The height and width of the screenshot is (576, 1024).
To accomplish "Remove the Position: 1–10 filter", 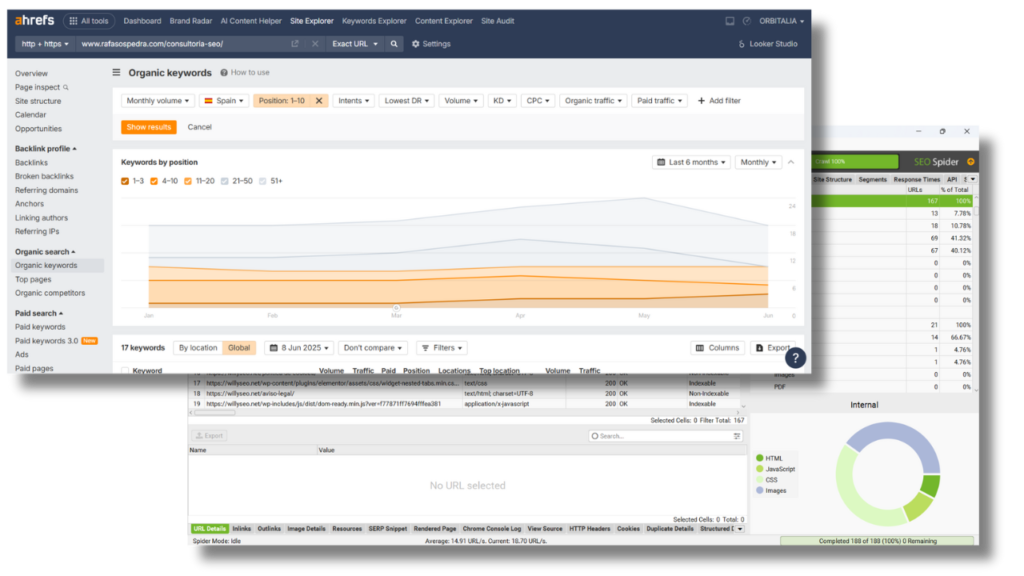I will pyautogui.click(x=319, y=101).
